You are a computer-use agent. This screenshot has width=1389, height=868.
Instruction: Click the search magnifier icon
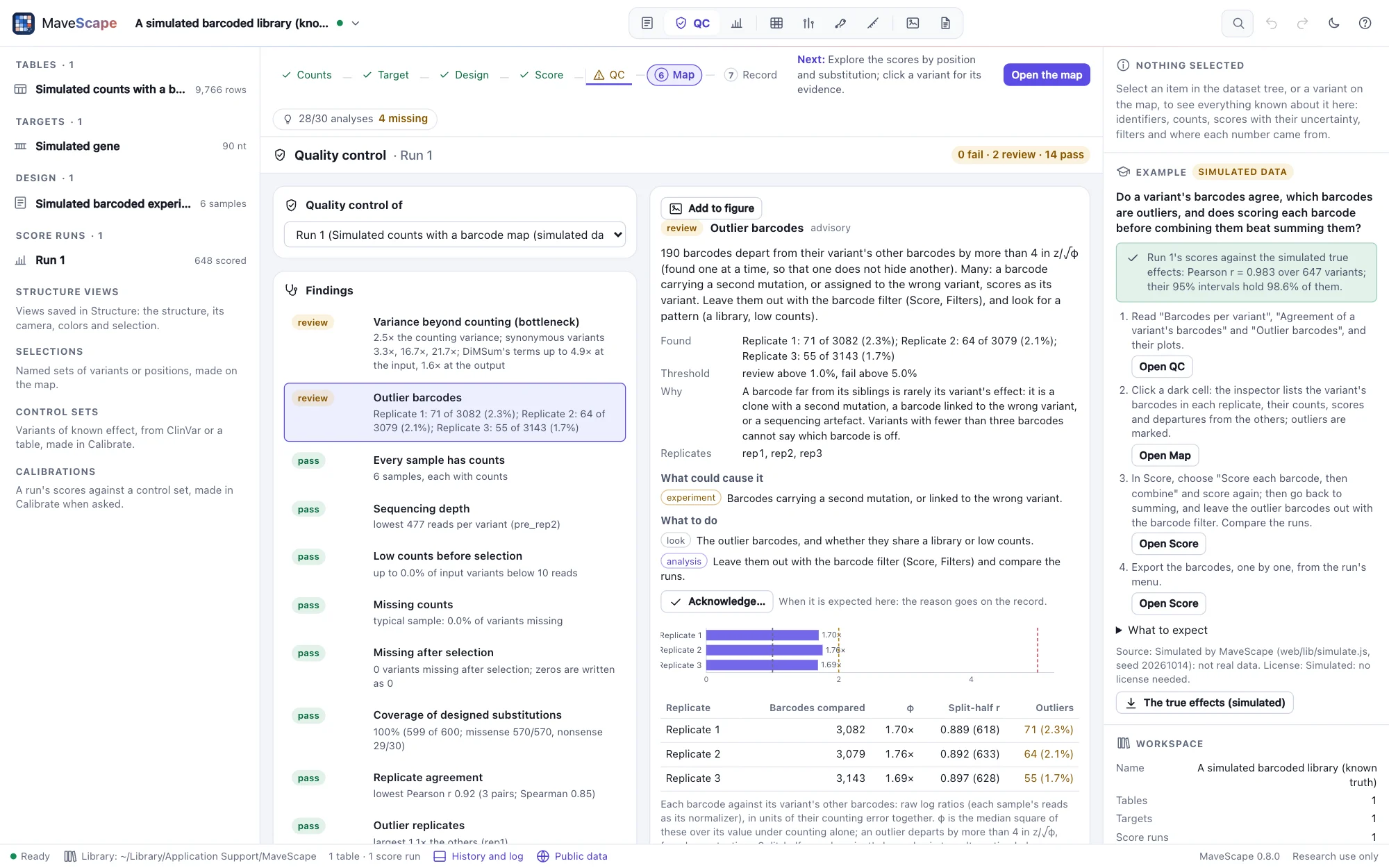point(1238,23)
